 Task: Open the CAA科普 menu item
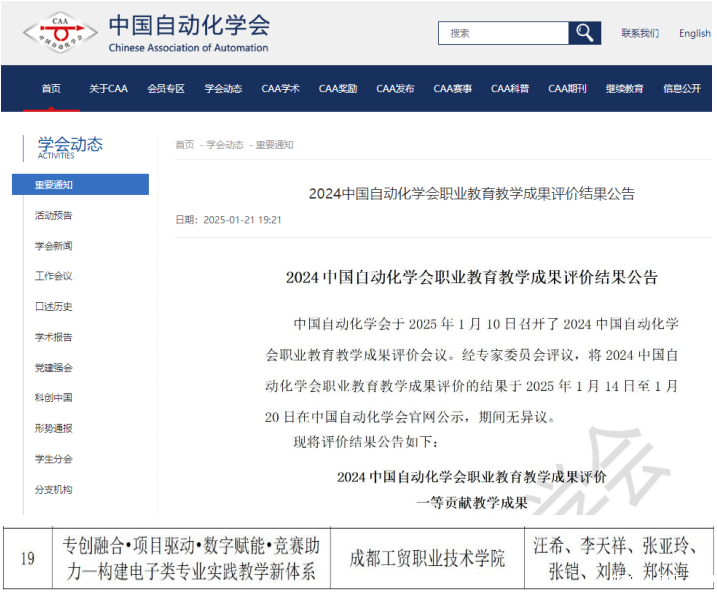click(x=510, y=88)
